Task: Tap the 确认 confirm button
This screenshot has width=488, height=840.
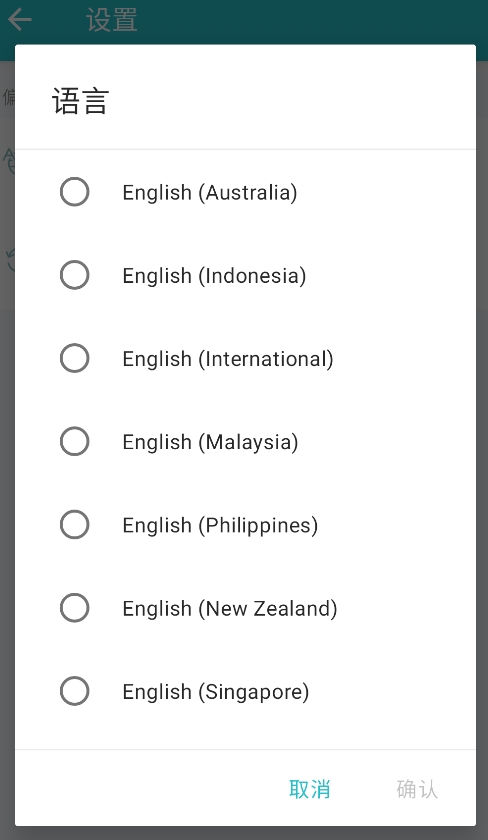Action: (x=417, y=789)
